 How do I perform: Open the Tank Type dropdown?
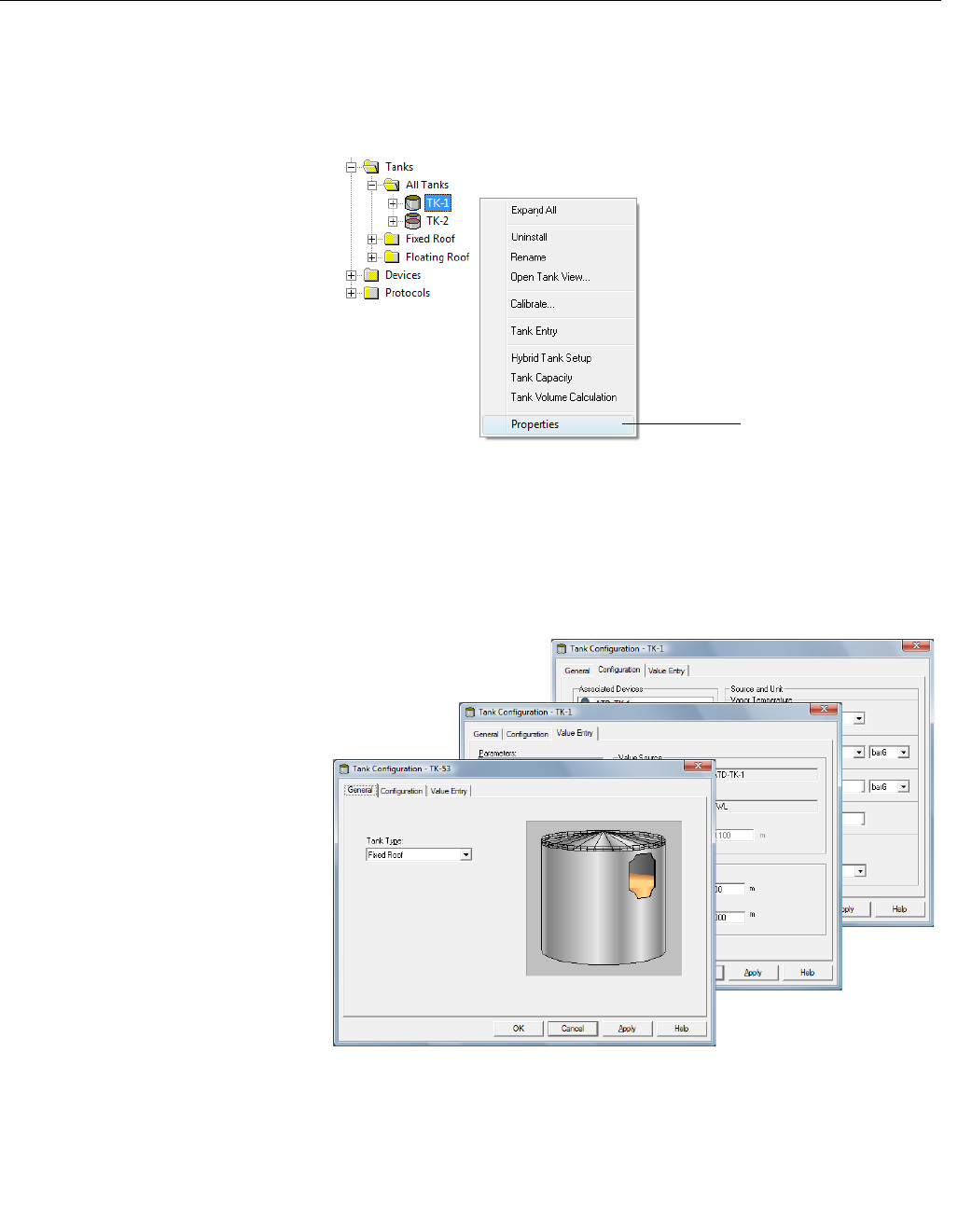[466, 855]
